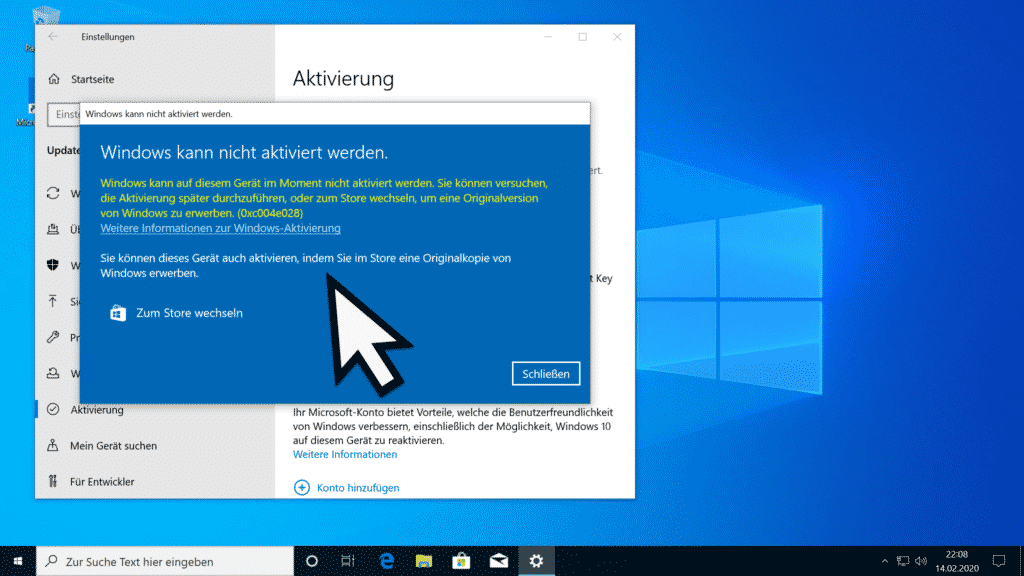Go to Startseite in settings sidebar
This screenshot has width=1024, height=576.
(91, 79)
